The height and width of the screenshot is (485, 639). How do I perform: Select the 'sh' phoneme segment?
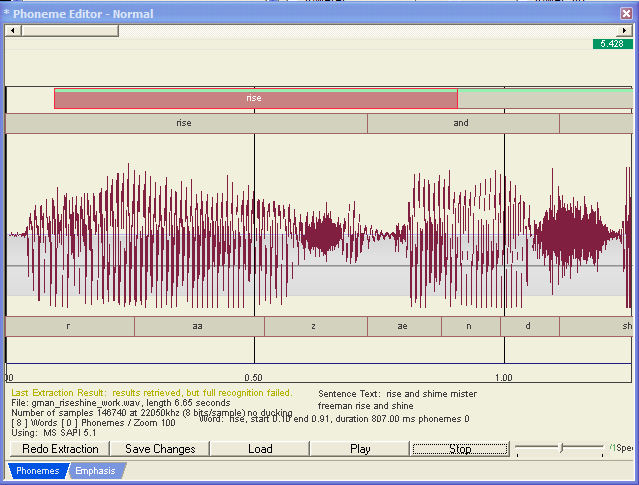[x=596, y=326]
